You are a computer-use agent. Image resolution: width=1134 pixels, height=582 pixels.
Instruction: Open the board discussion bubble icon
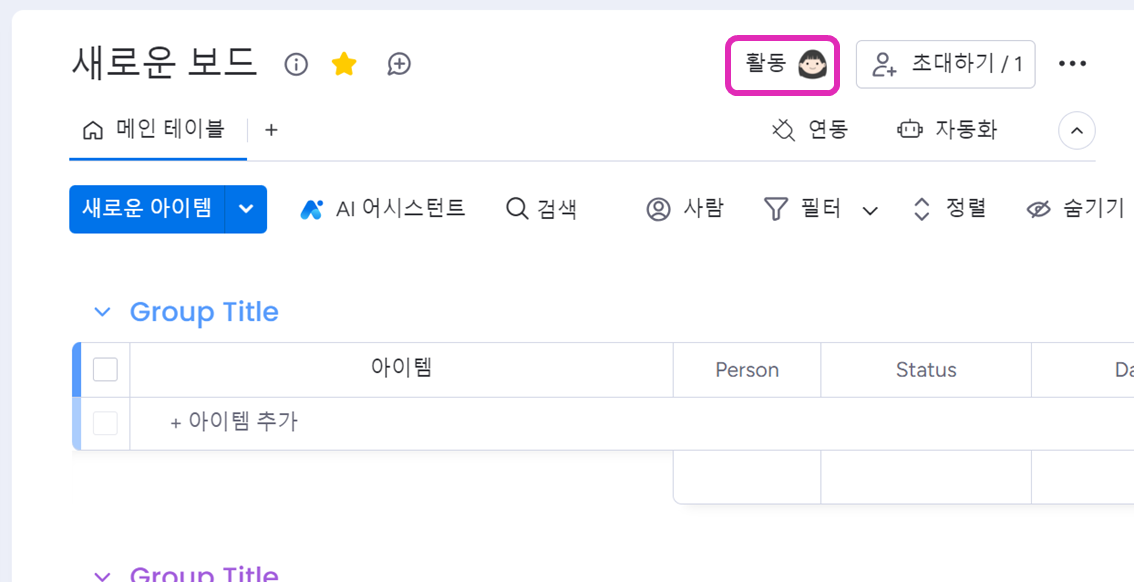398,64
